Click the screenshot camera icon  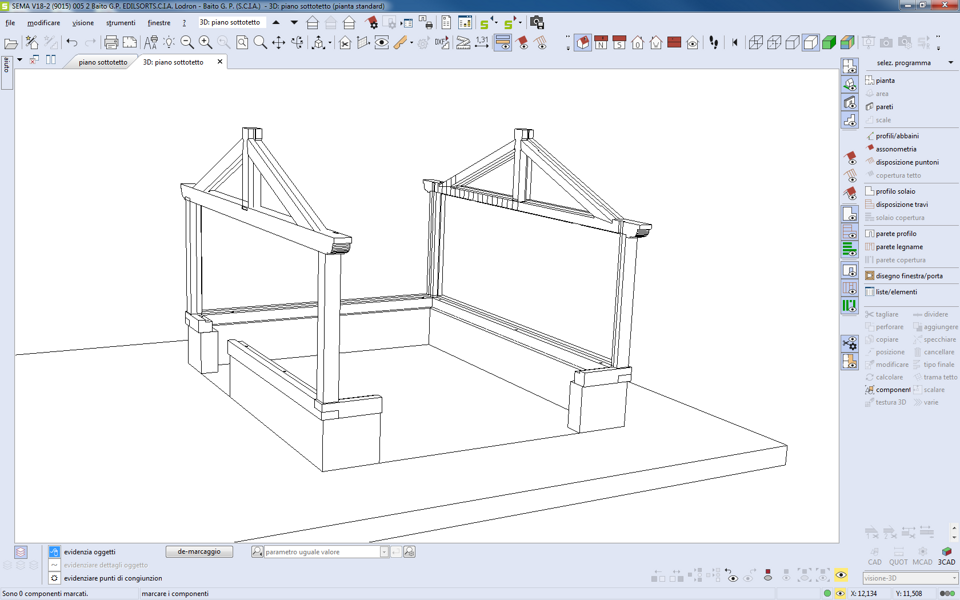click(x=537, y=22)
